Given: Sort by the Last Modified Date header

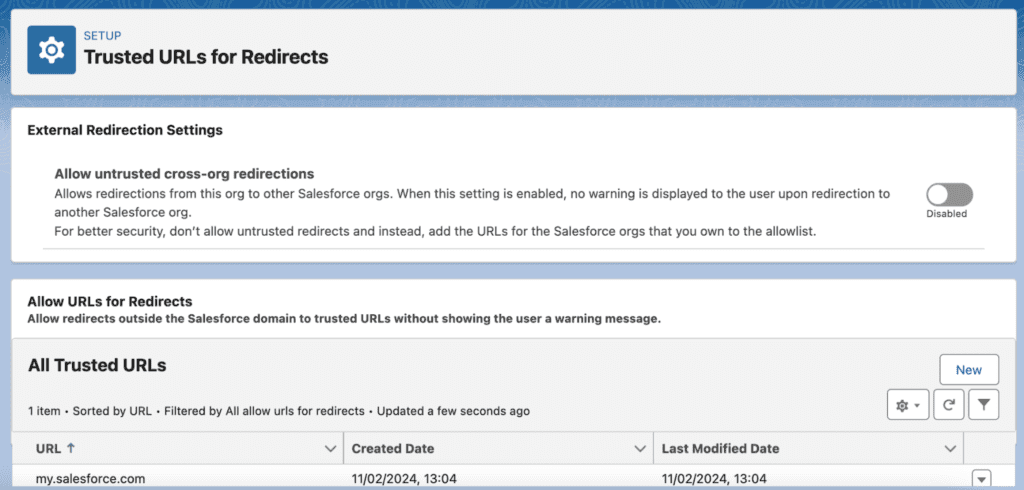Looking at the screenshot, I should 720,449.
